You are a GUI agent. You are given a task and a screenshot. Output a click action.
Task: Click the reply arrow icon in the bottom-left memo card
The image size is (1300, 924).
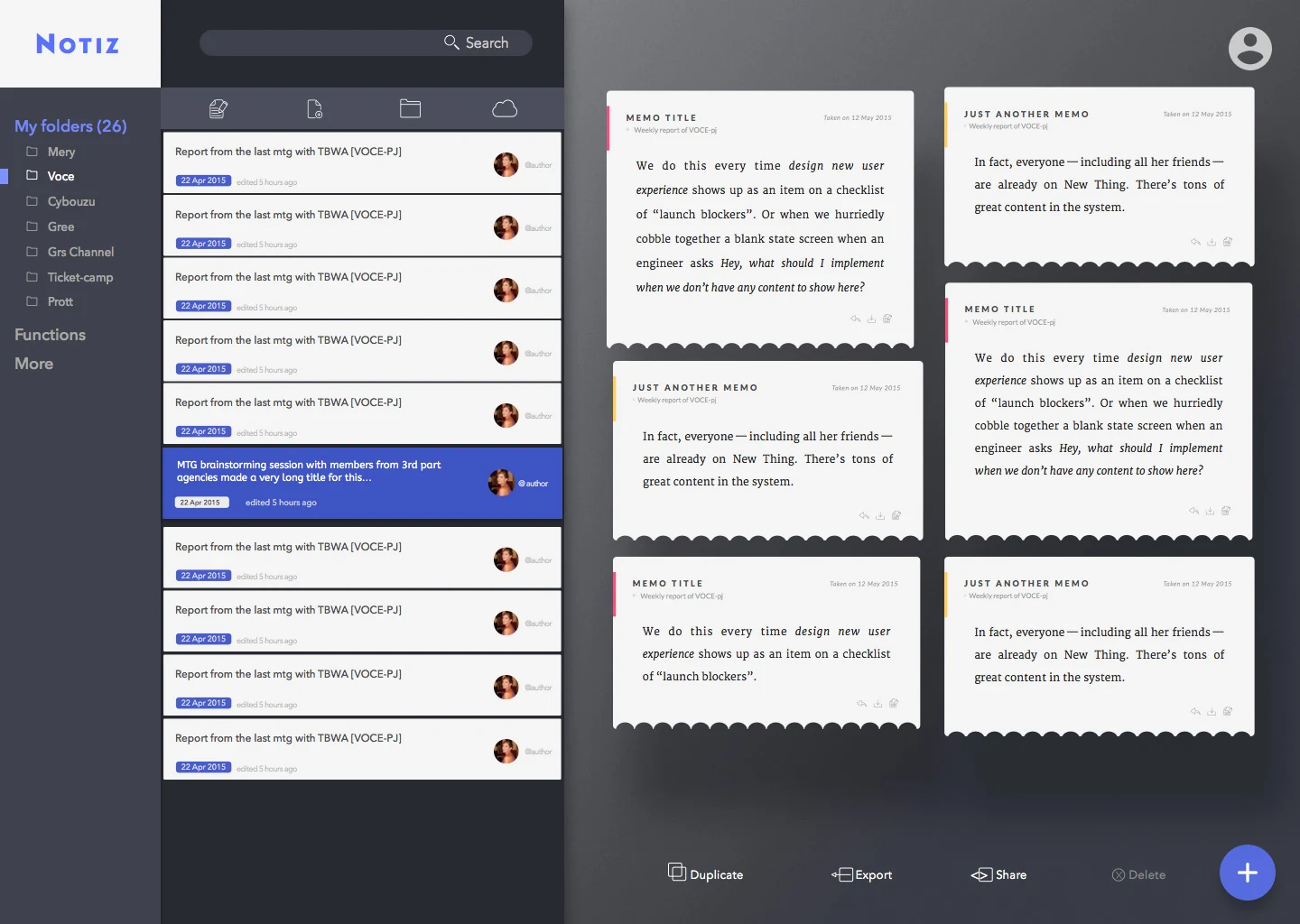[x=861, y=704]
